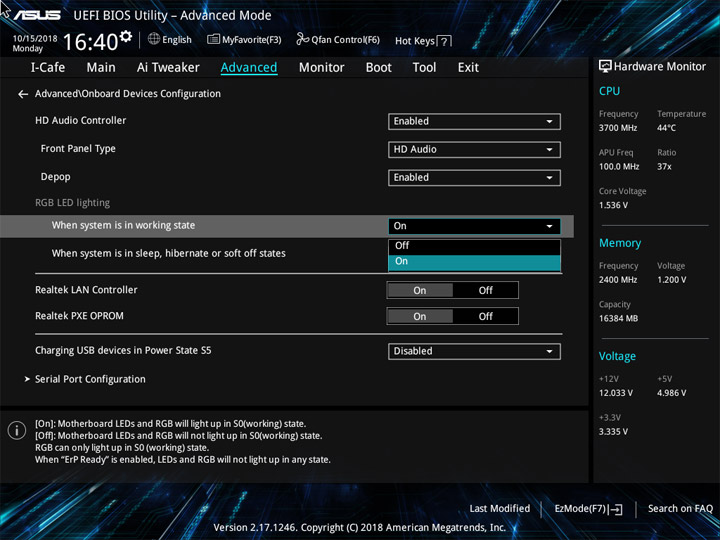
Task: Click the Front Panel Type label
Action: (78, 149)
